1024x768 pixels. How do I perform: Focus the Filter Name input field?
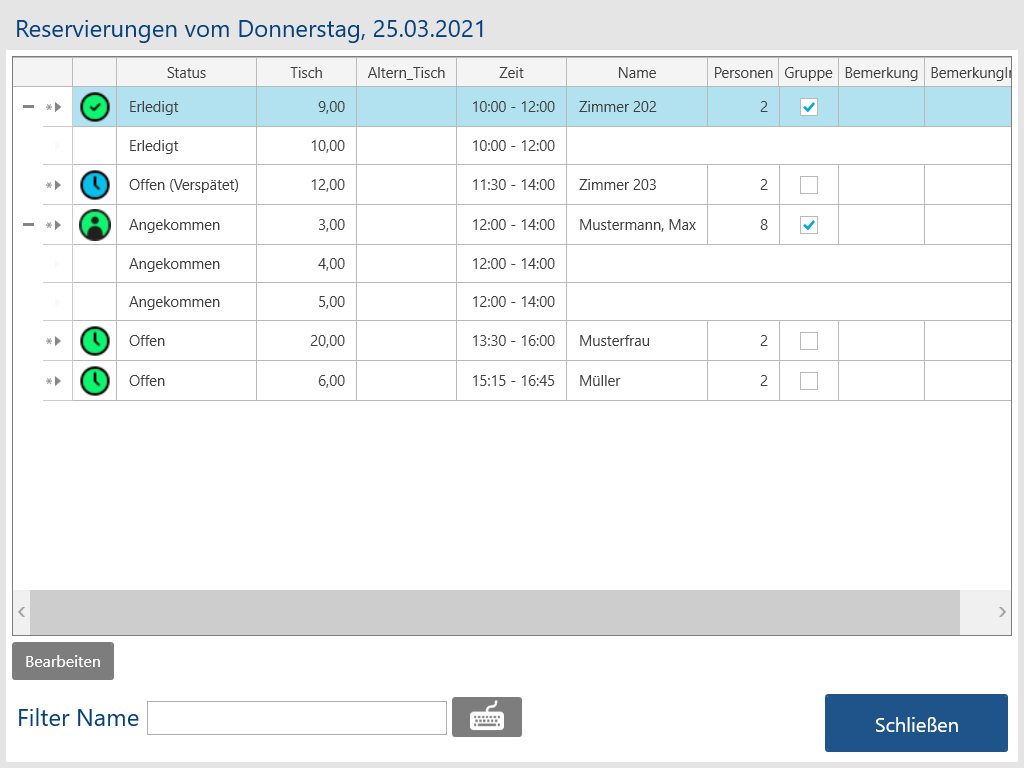[296, 718]
